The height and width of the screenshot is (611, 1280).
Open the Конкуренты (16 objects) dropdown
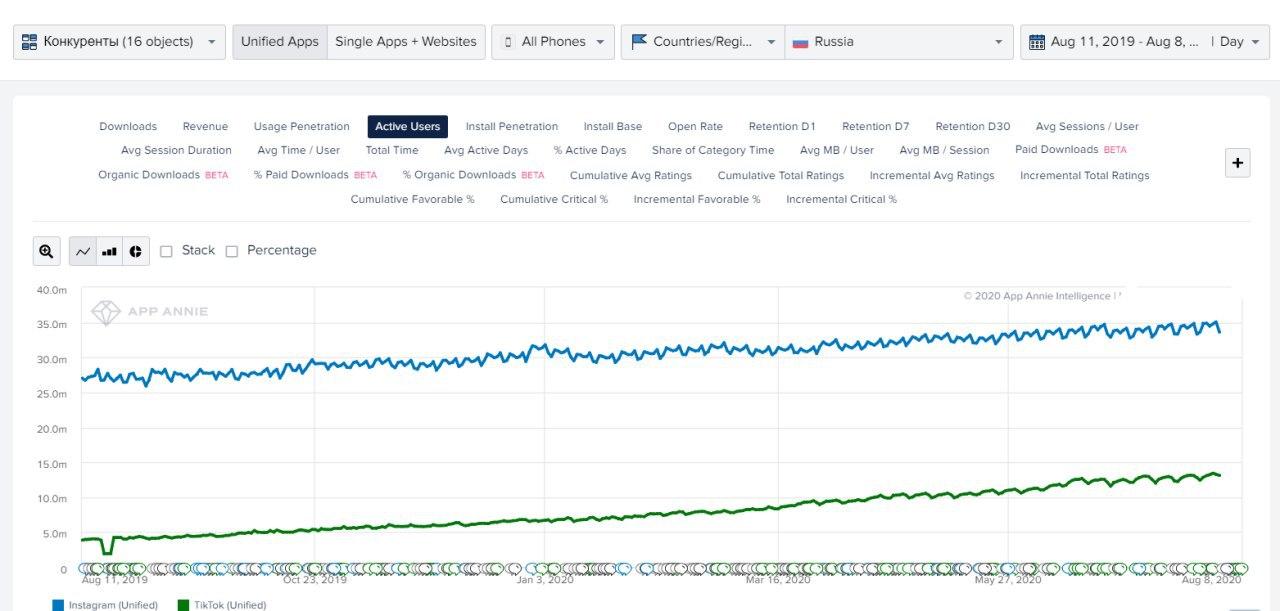coord(119,42)
